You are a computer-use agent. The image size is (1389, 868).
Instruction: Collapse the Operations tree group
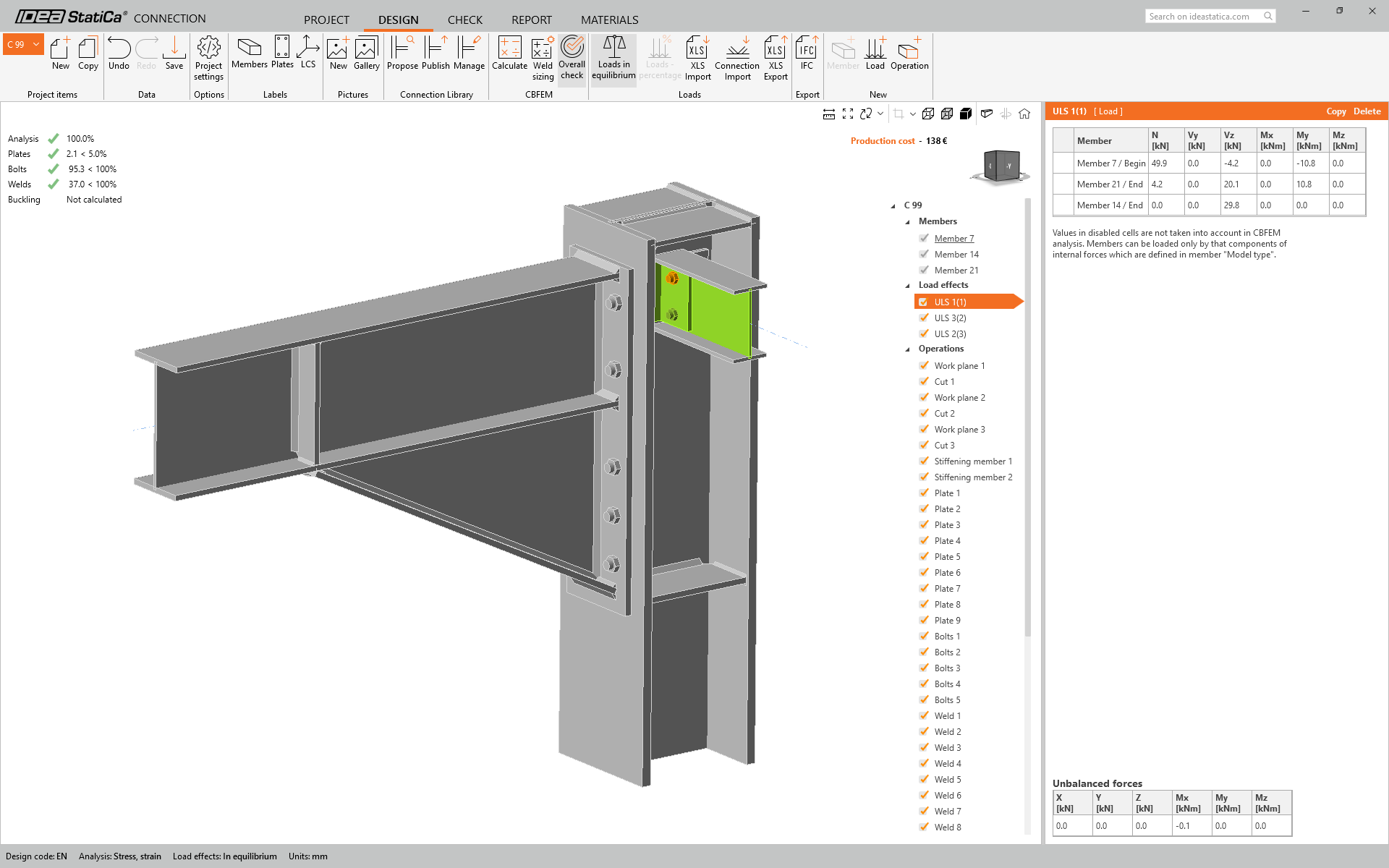coord(908,349)
